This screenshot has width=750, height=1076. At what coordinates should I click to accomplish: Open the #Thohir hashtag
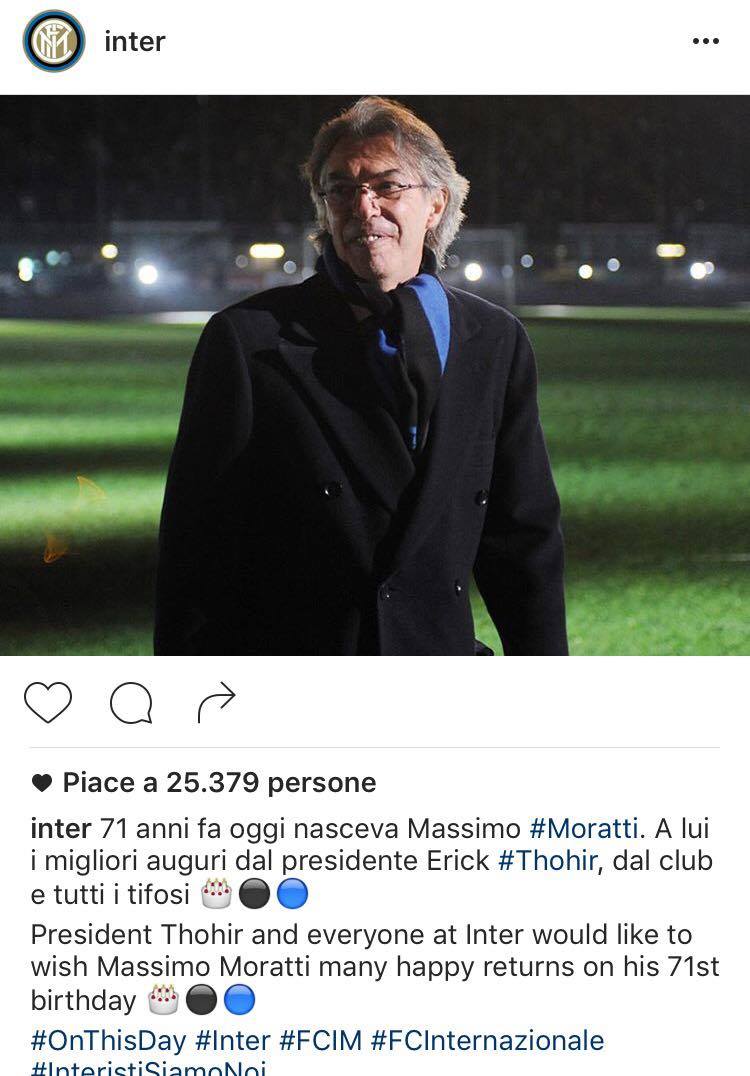point(548,861)
